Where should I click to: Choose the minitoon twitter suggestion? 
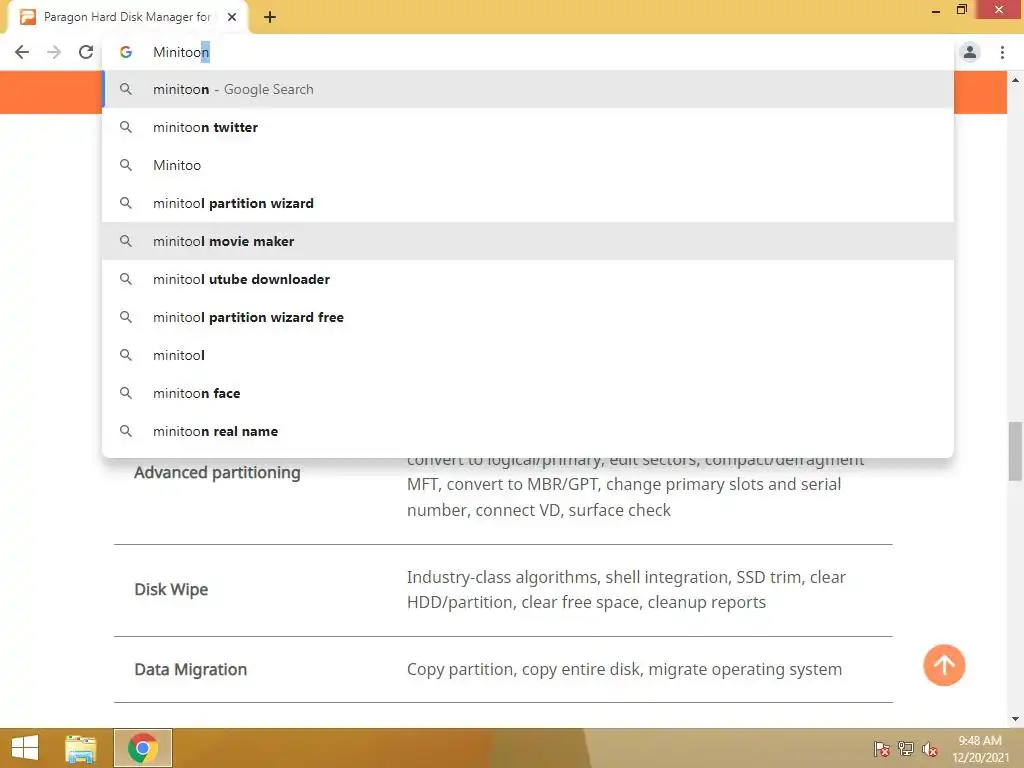(528, 127)
